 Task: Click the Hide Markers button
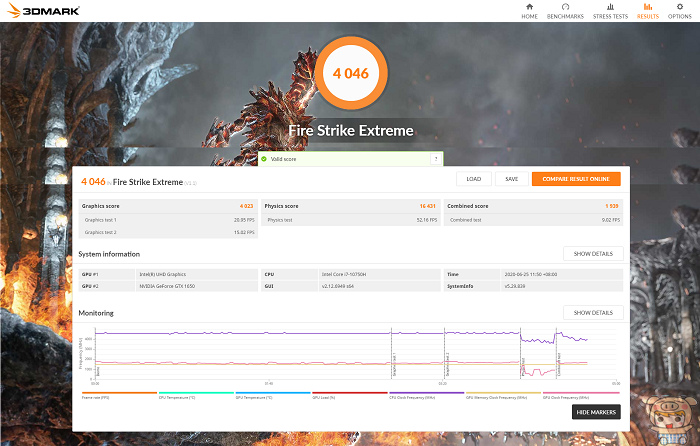pos(597,412)
